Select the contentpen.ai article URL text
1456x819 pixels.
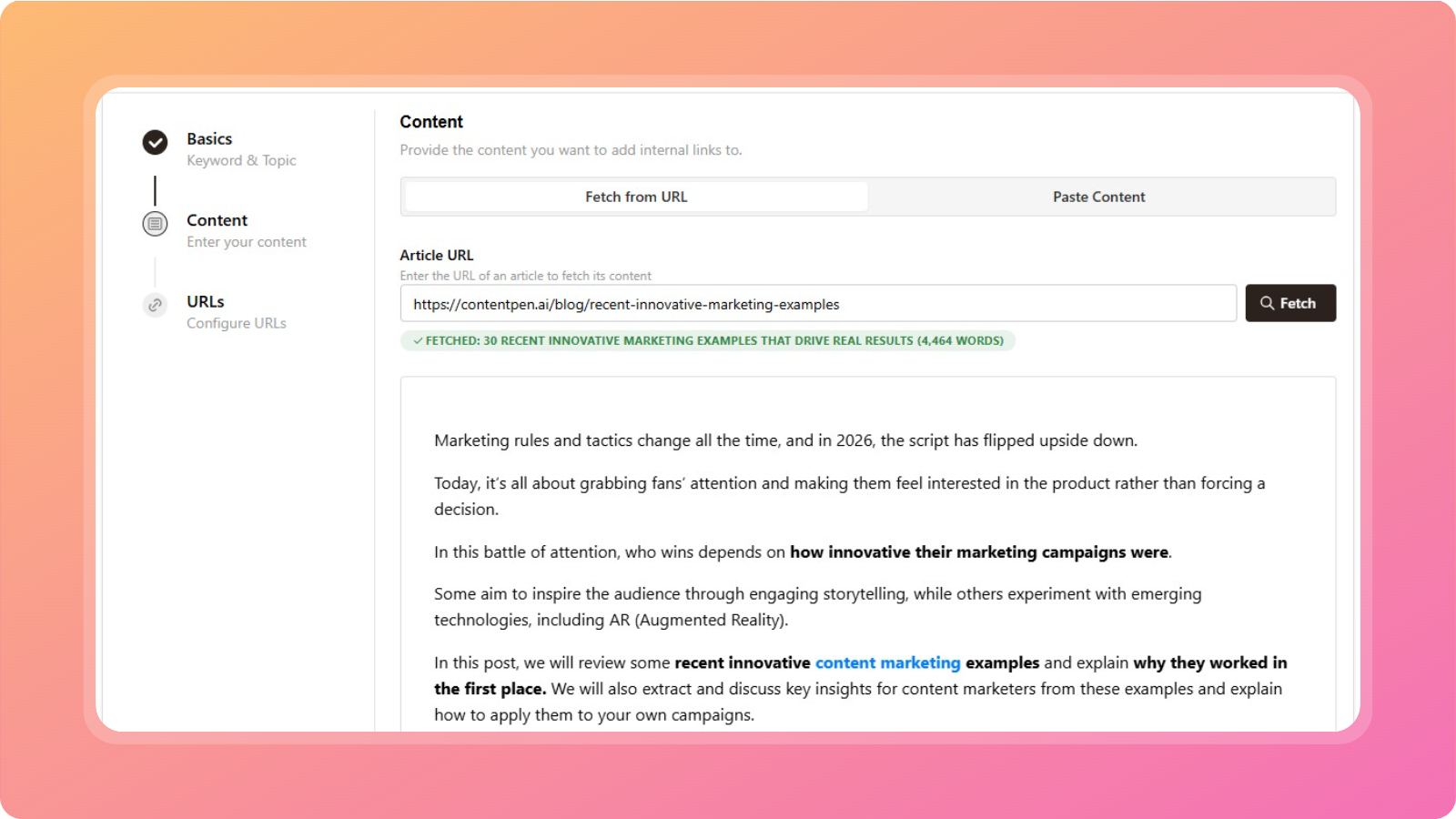coord(625,304)
